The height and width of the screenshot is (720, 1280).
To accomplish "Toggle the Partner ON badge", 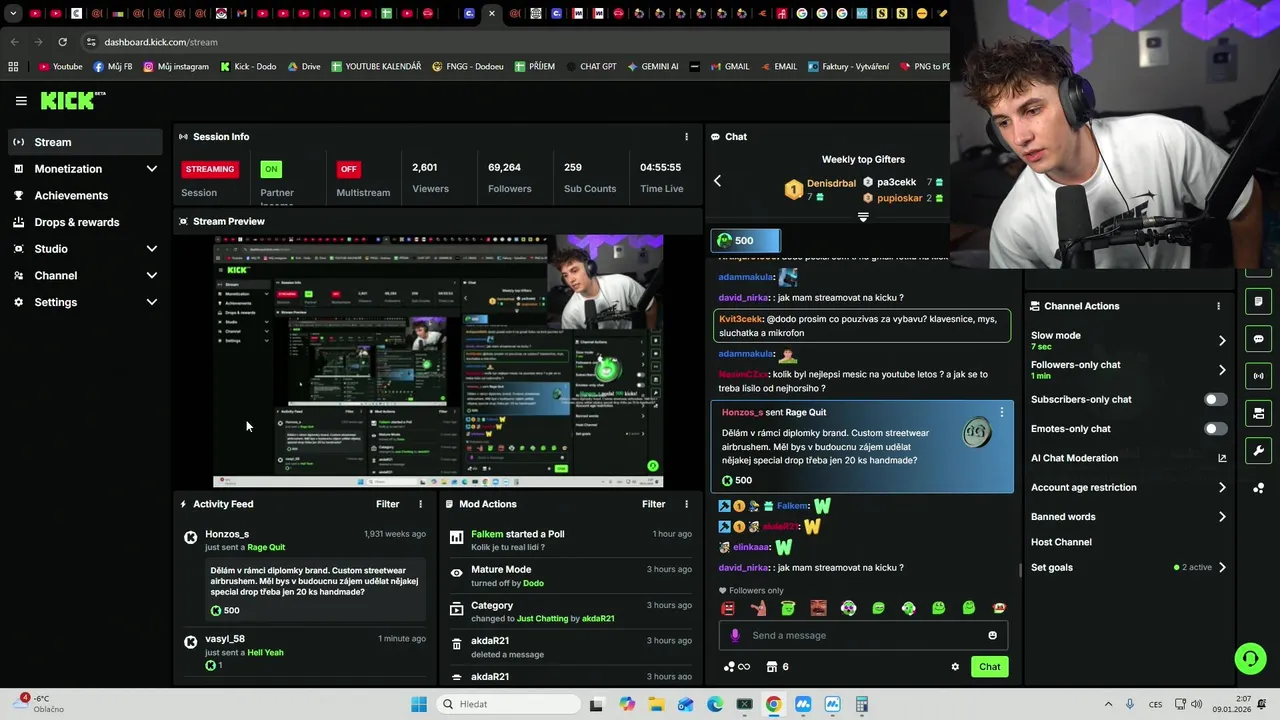I will (x=271, y=169).
